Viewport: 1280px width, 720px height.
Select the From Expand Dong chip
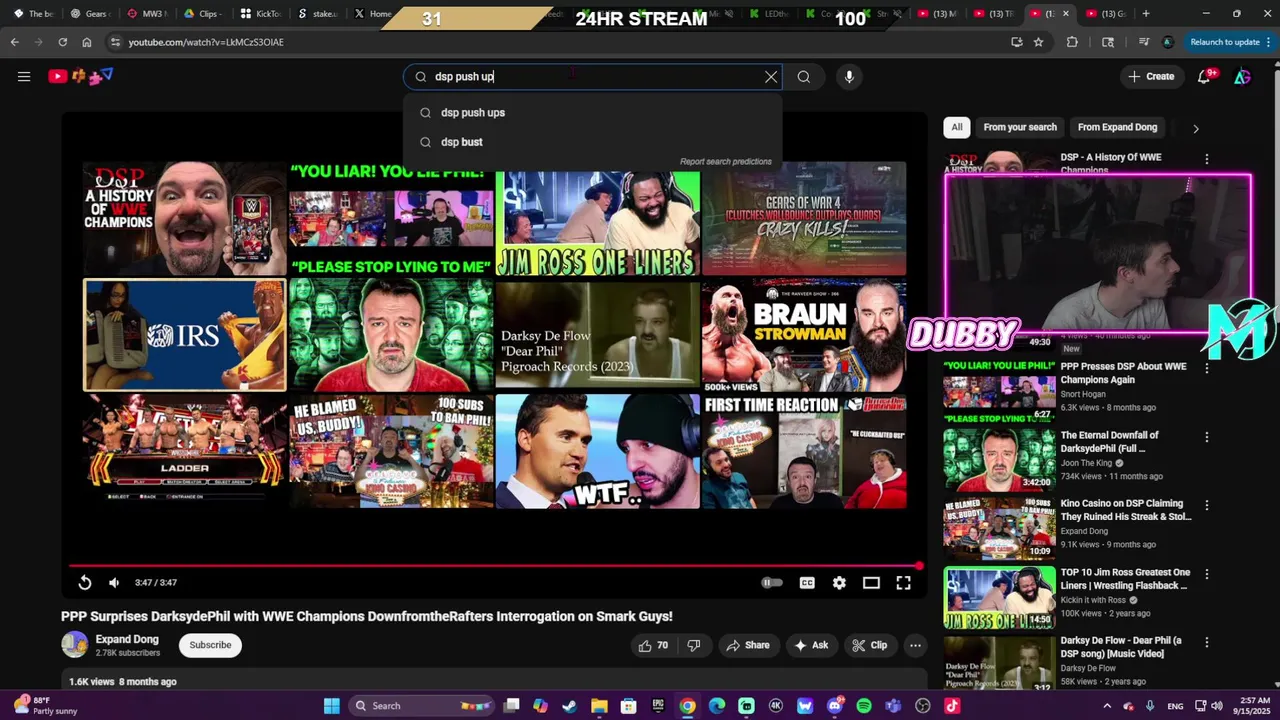tap(1117, 128)
